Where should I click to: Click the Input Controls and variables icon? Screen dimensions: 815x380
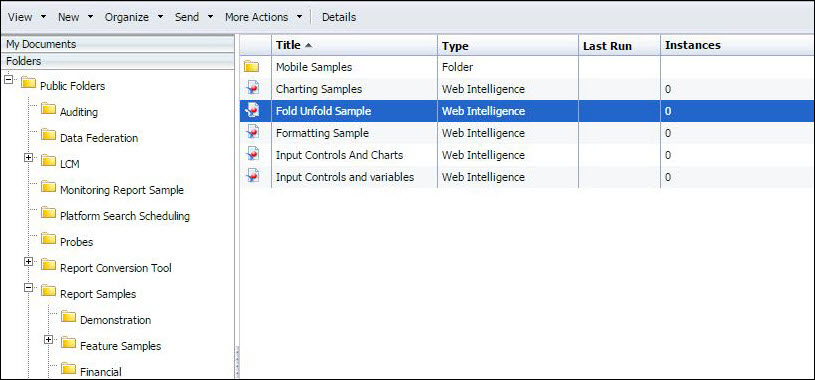point(252,176)
